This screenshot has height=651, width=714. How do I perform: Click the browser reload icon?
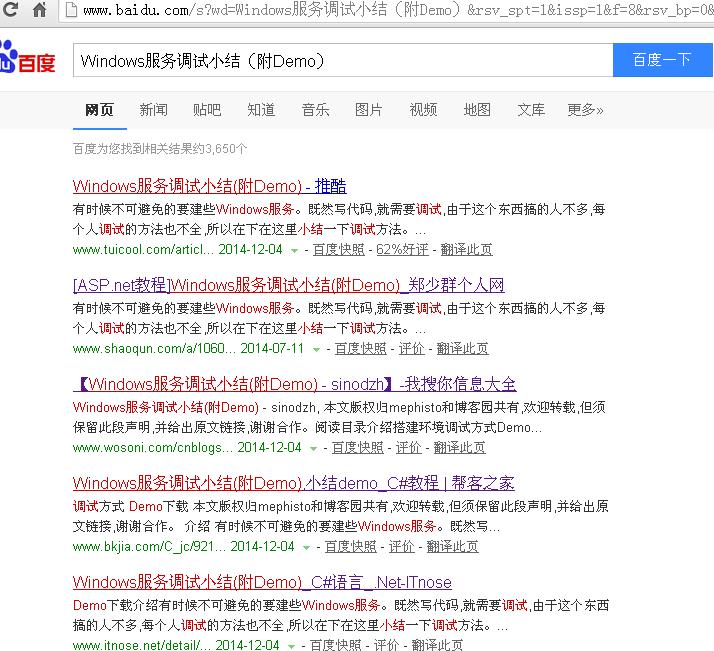click(x=10, y=9)
